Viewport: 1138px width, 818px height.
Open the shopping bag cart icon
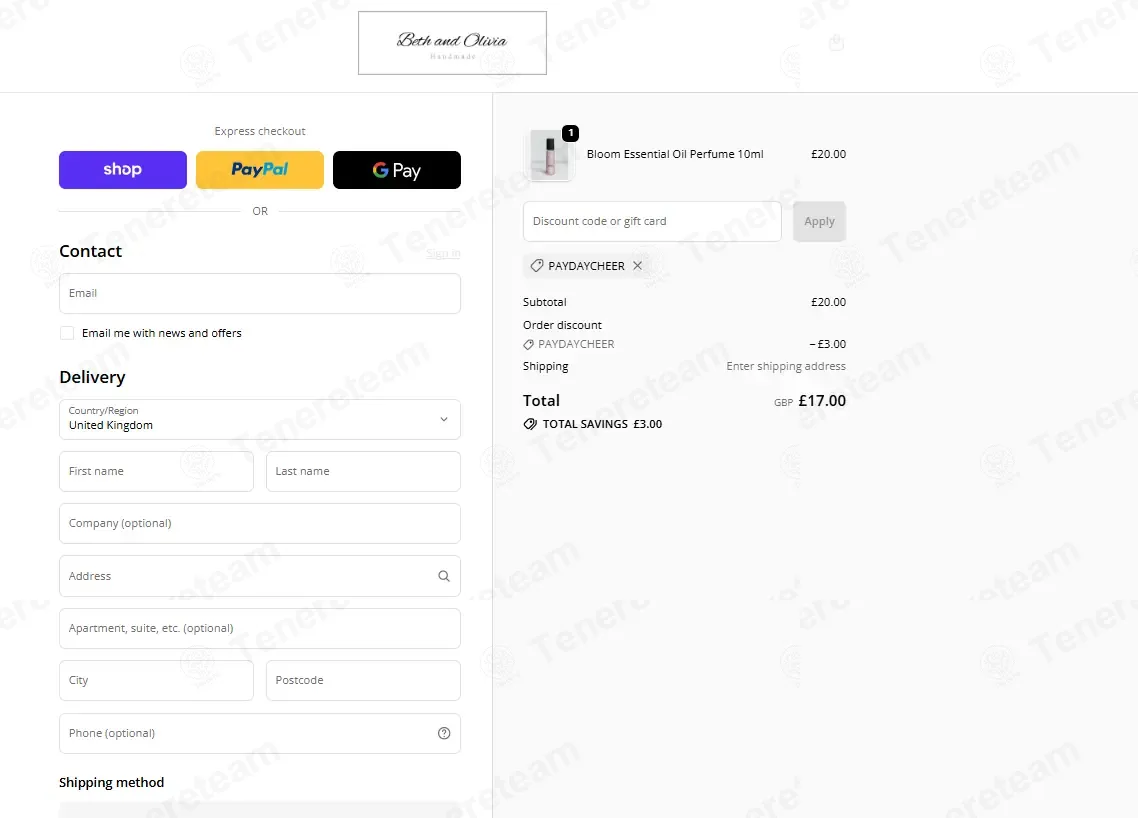point(836,43)
